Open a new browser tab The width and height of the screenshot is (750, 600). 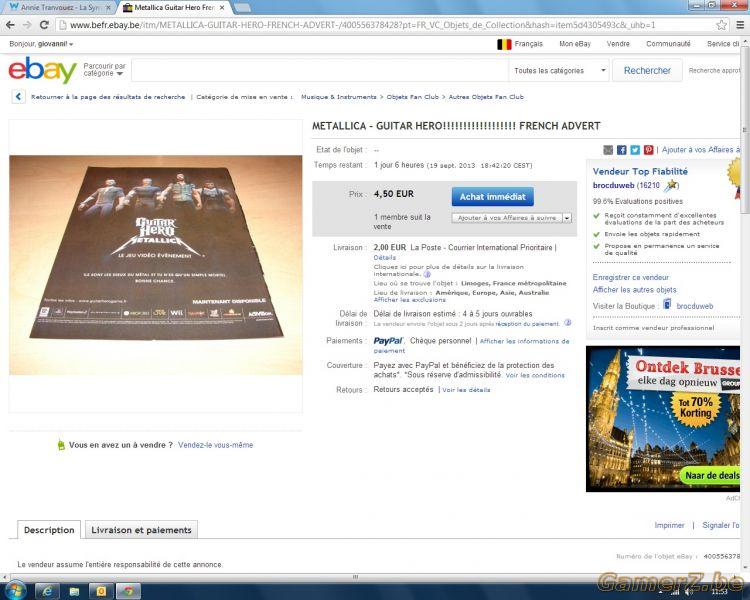(242, 8)
